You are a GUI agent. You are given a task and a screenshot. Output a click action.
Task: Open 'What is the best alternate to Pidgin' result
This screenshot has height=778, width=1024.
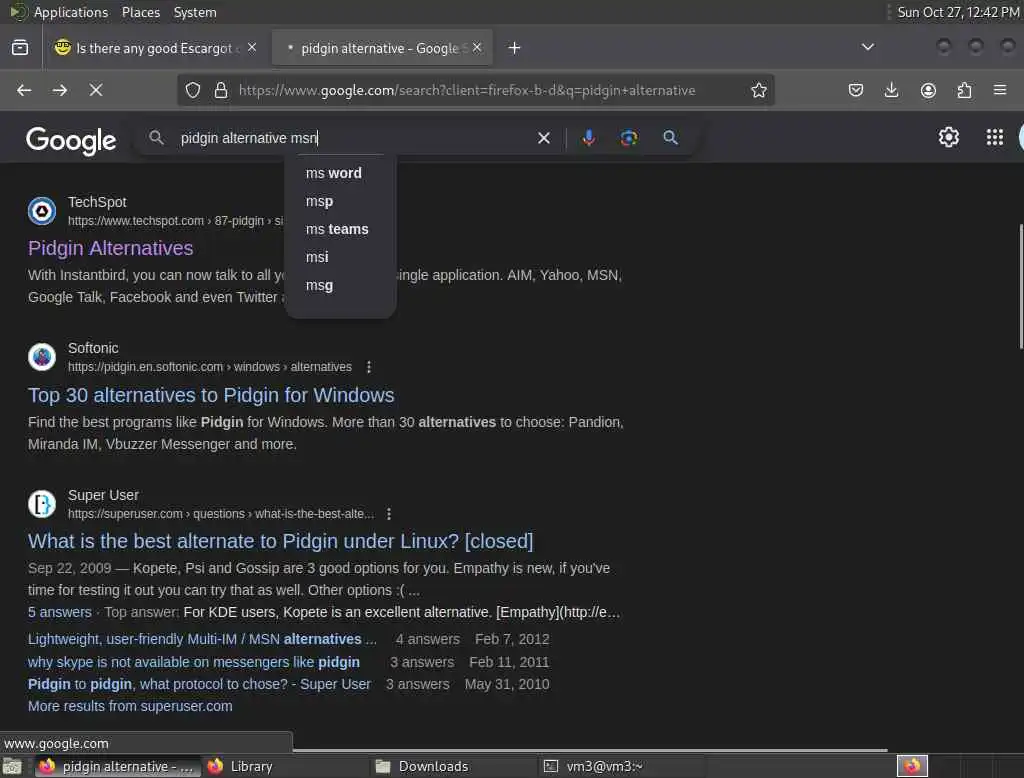point(281,541)
